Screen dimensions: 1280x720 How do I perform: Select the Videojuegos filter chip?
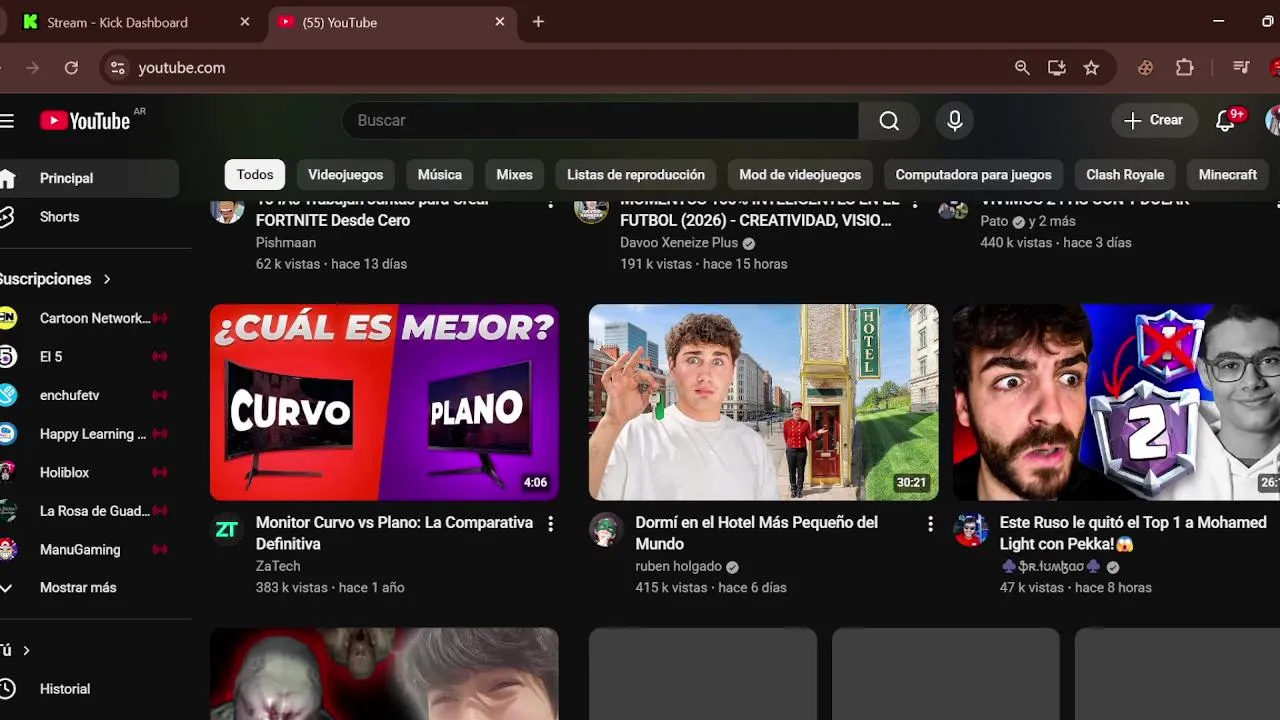pos(346,175)
